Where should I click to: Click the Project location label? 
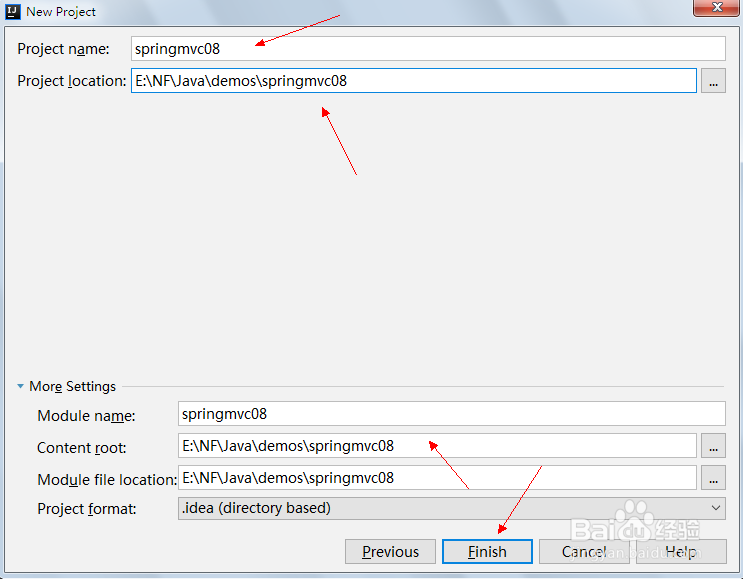72,81
